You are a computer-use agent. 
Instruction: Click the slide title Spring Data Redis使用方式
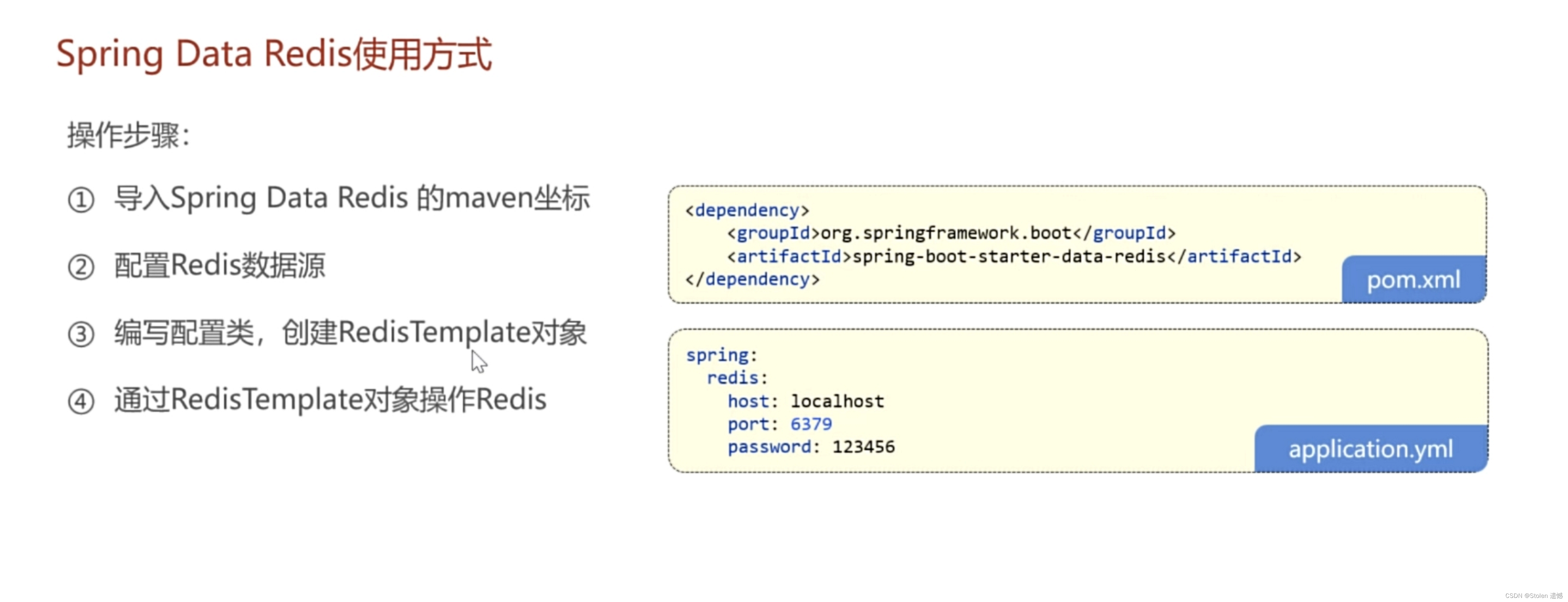pos(274,54)
